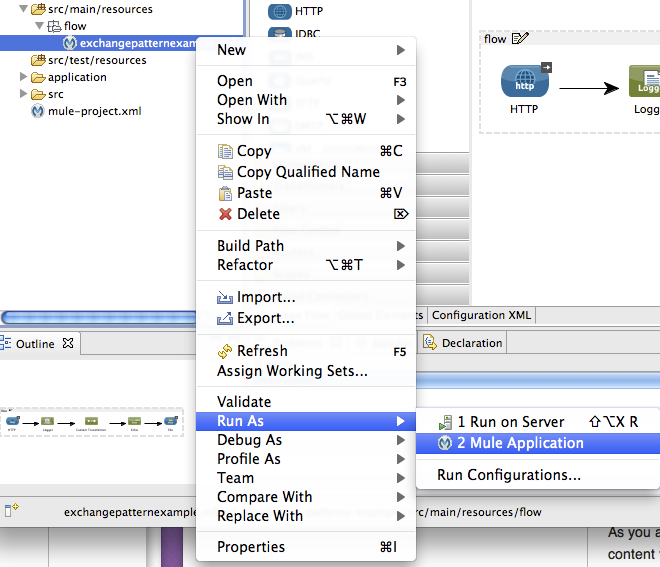Click the Mule Application run icon
The height and width of the screenshot is (567, 660).
pos(446,443)
